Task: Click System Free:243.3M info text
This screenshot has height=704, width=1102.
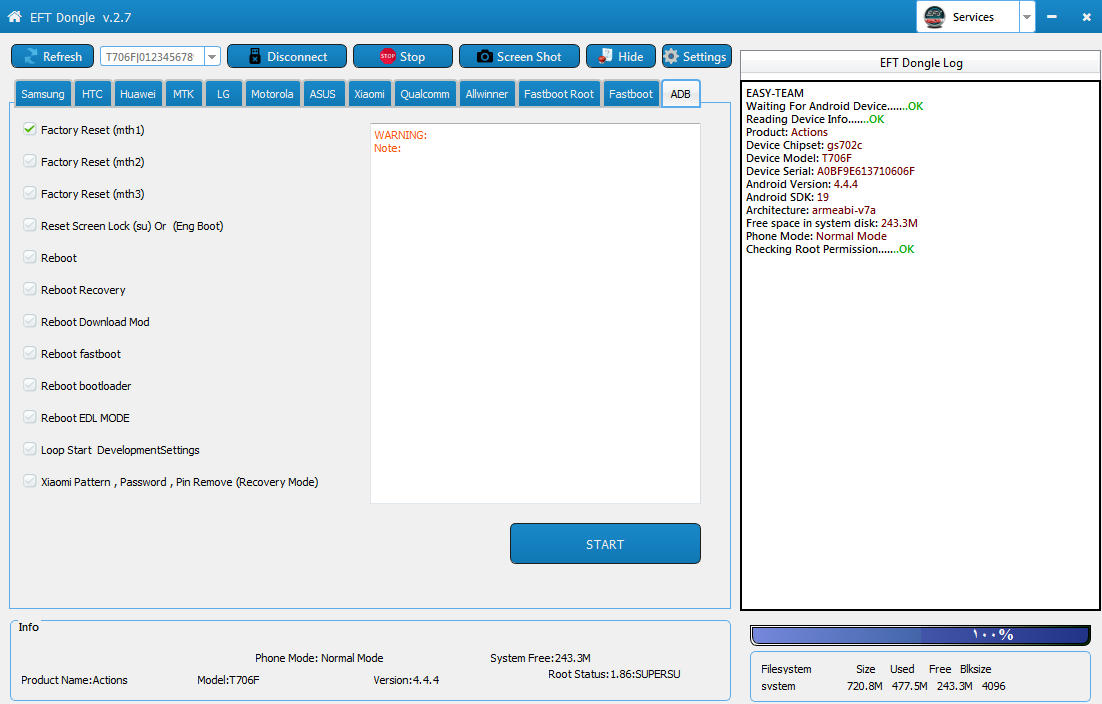Action: pos(540,658)
